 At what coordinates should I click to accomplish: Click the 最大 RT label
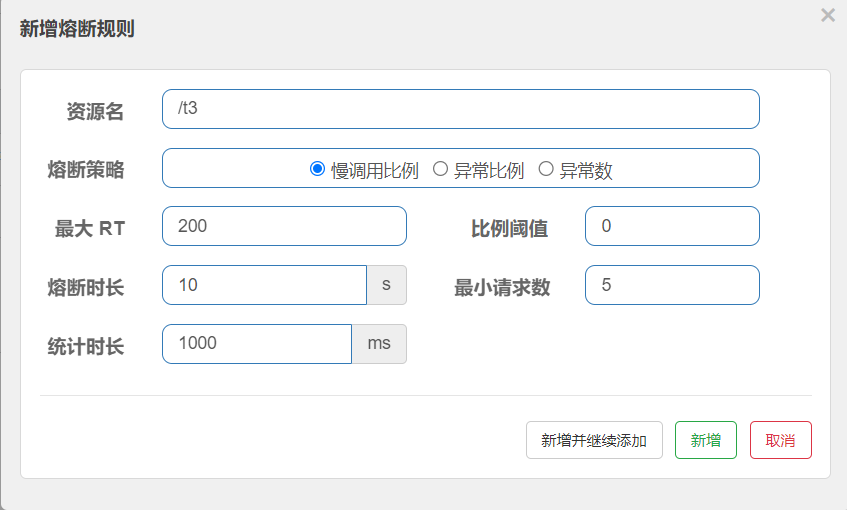(x=90, y=228)
